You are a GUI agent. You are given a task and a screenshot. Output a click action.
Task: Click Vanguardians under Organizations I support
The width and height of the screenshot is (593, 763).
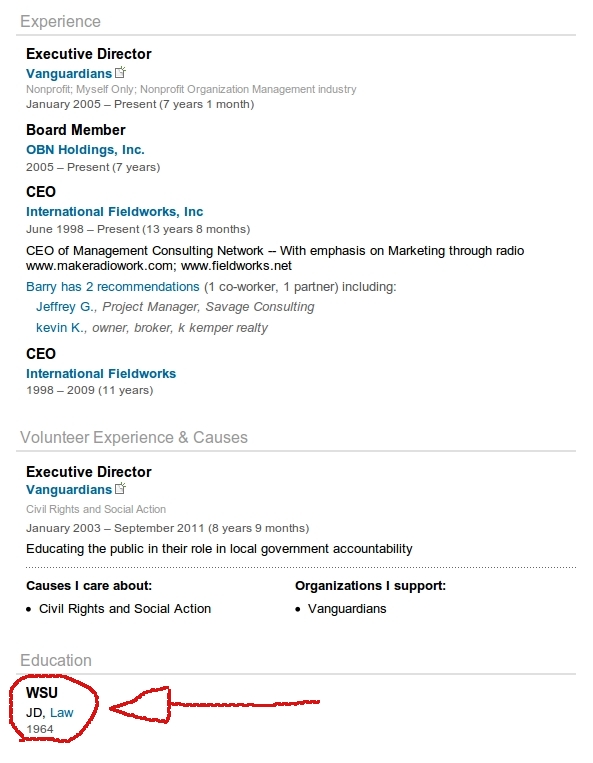(x=347, y=609)
